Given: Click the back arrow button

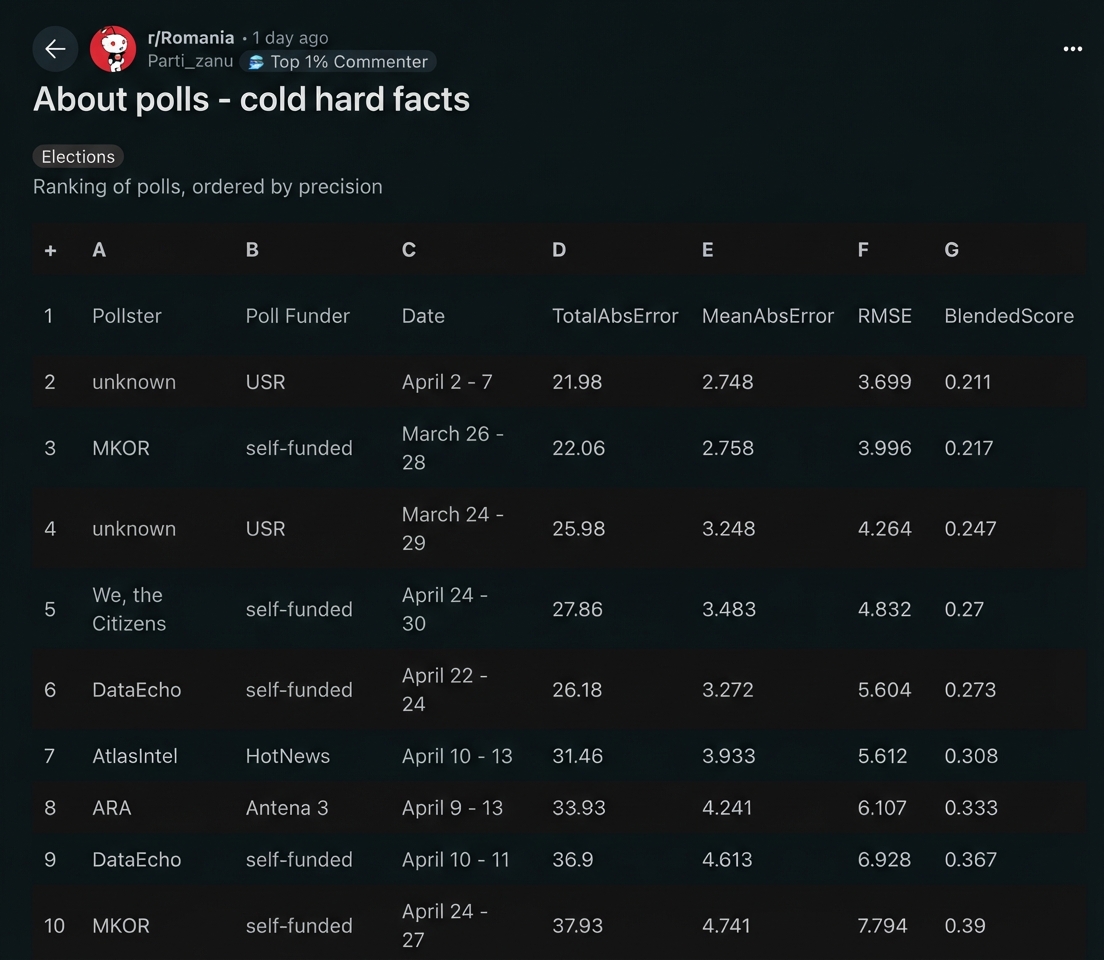Looking at the screenshot, I should point(55,49).
